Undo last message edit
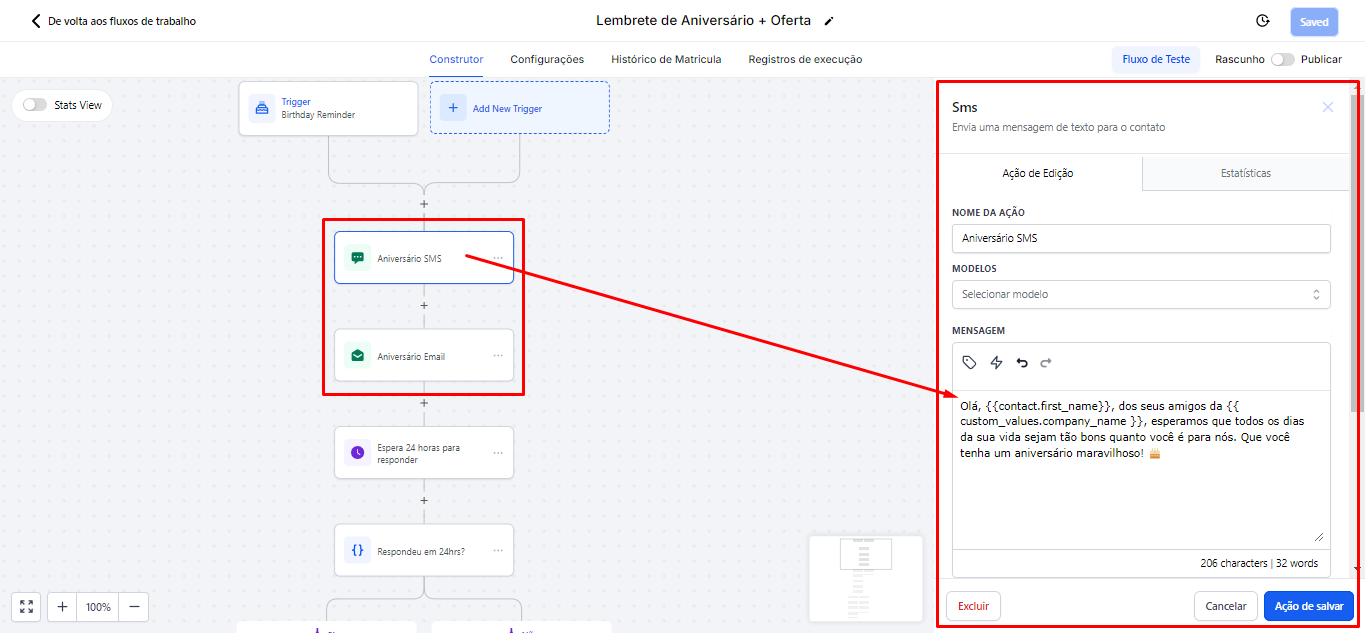Viewport: 1365px width, 633px height. 1021,363
